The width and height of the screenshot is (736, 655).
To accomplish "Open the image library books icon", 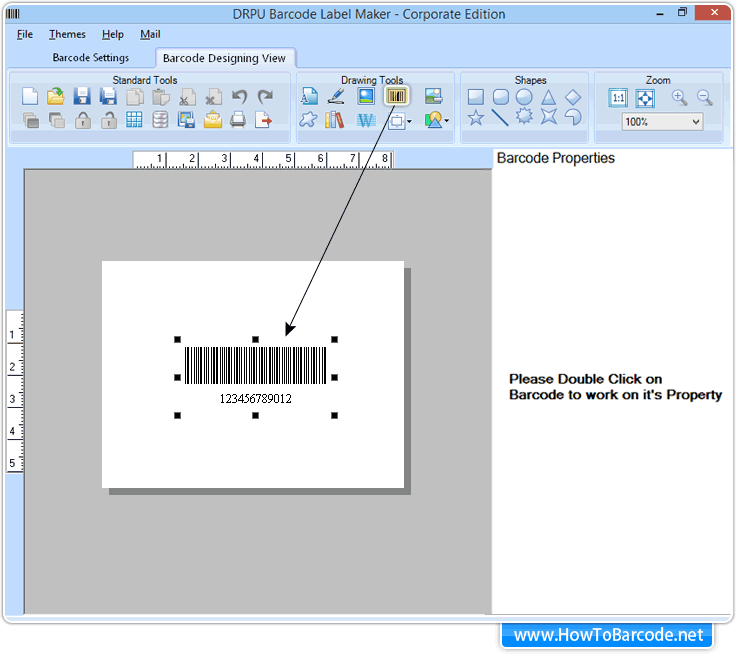I will [335, 120].
